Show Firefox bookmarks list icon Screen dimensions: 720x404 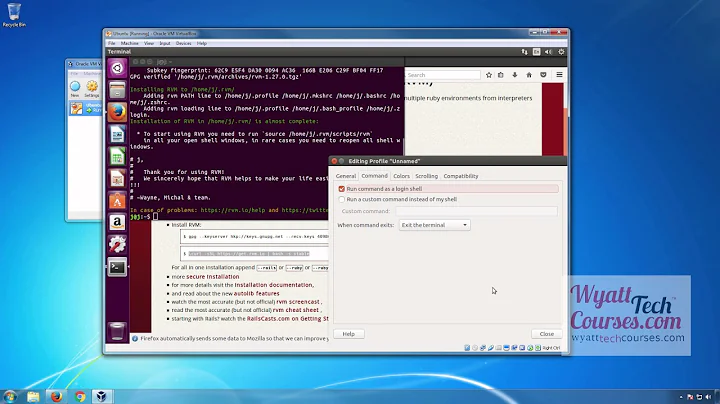501,75
